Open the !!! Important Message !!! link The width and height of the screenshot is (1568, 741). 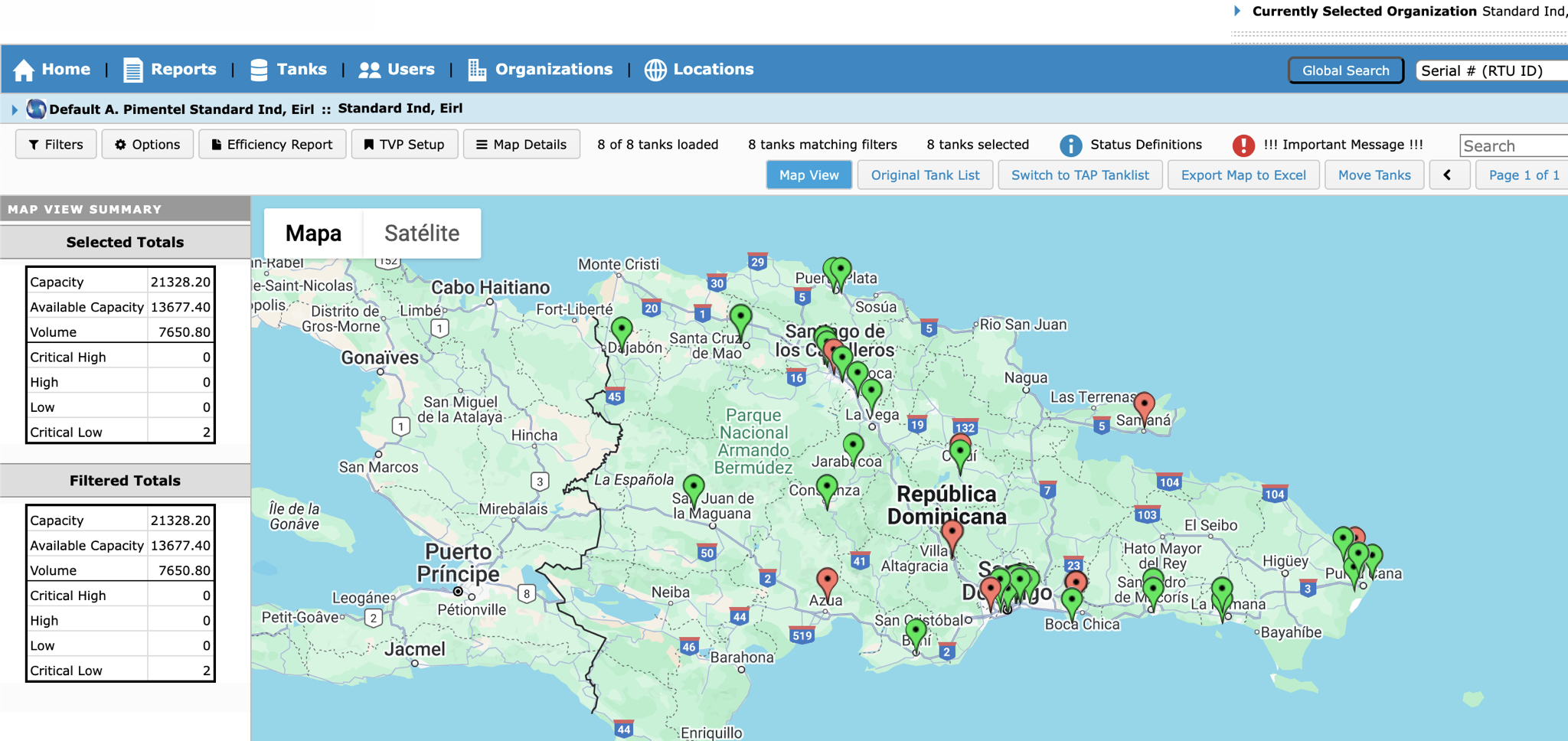coord(1343,145)
